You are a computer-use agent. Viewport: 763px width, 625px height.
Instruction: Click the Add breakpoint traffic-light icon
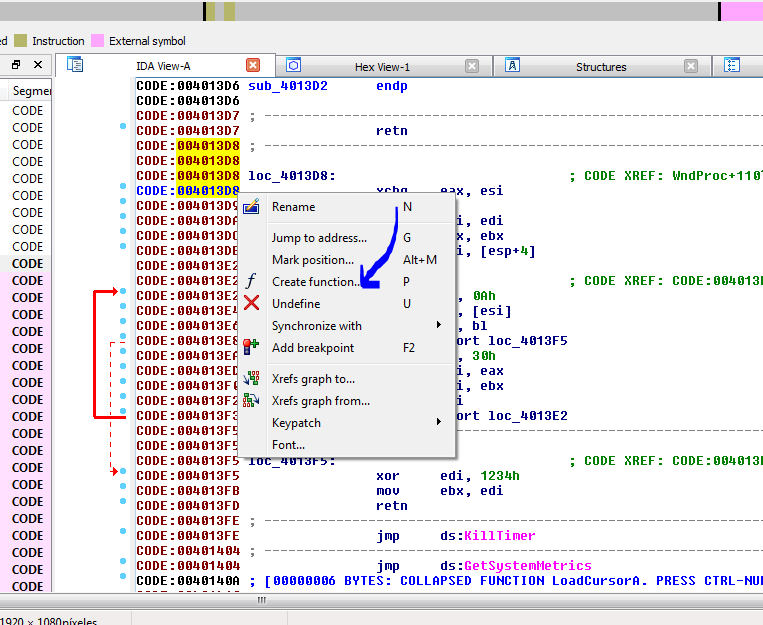click(x=251, y=348)
